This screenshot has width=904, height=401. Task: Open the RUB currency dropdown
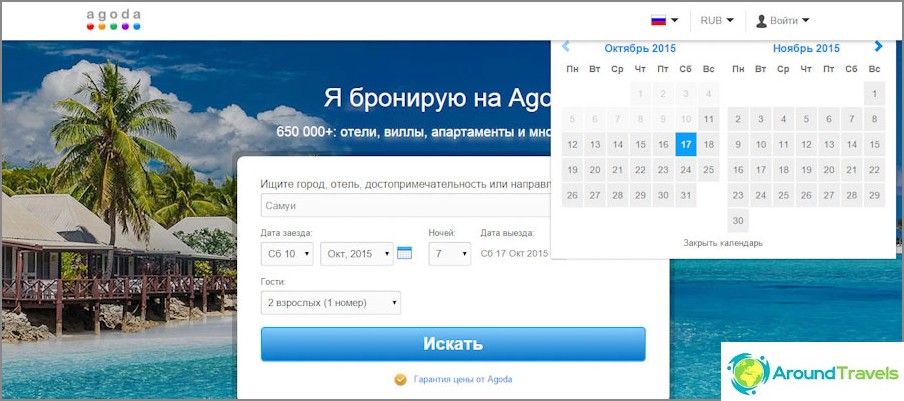pos(717,20)
